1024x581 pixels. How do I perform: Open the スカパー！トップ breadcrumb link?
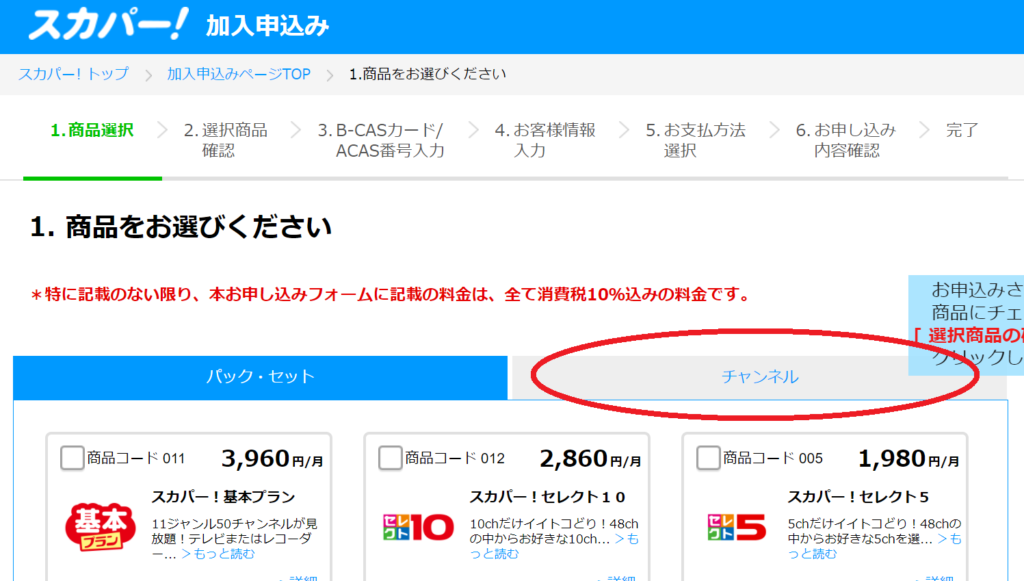point(73,74)
